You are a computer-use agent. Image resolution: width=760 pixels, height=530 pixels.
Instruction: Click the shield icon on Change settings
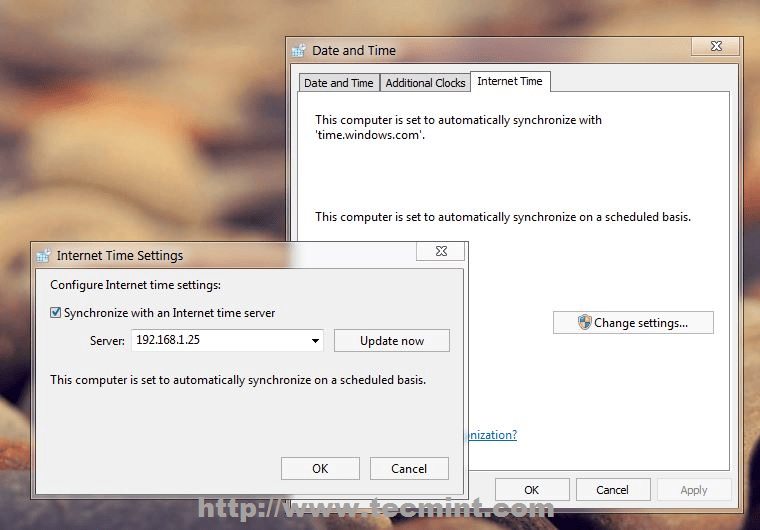coord(585,322)
